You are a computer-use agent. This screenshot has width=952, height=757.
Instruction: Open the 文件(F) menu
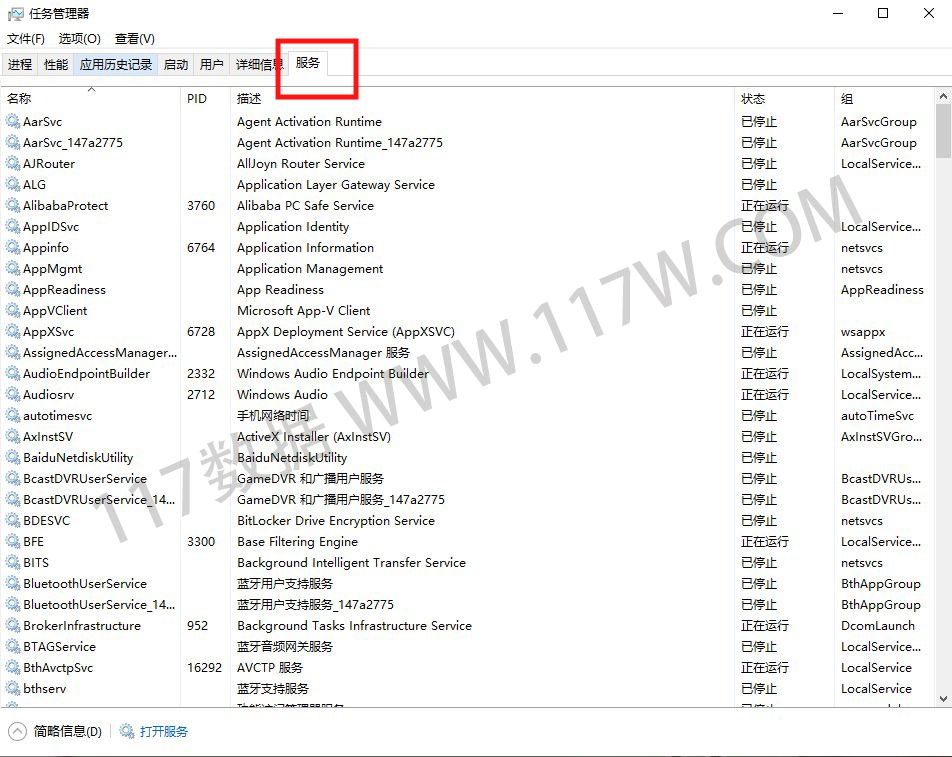point(26,39)
